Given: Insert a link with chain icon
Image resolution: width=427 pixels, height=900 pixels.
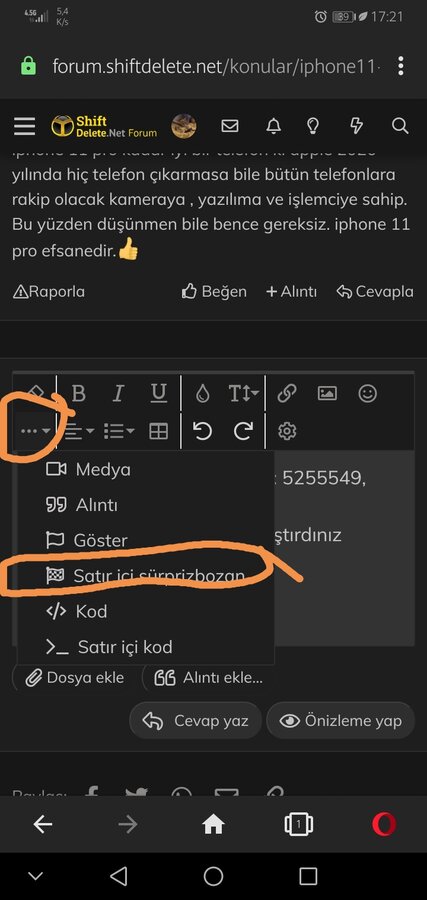Looking at the screenshot, I should 286,394.
